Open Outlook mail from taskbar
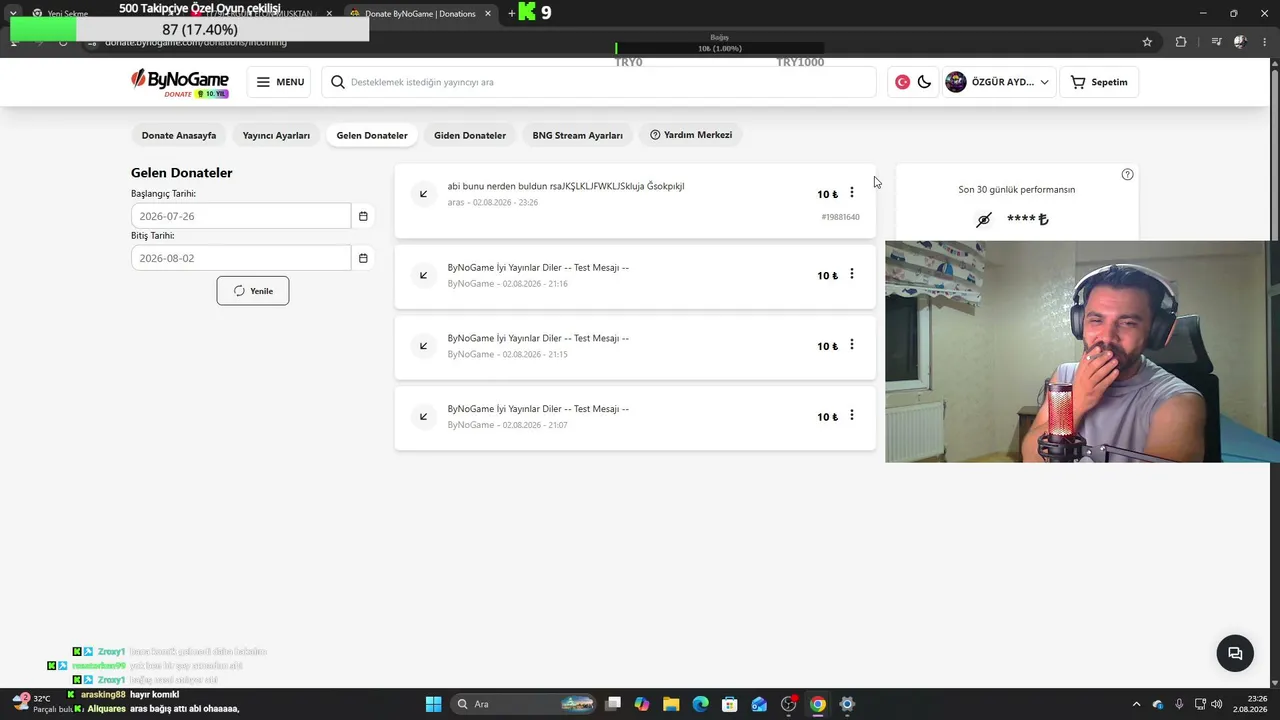 tap(759, 704)
